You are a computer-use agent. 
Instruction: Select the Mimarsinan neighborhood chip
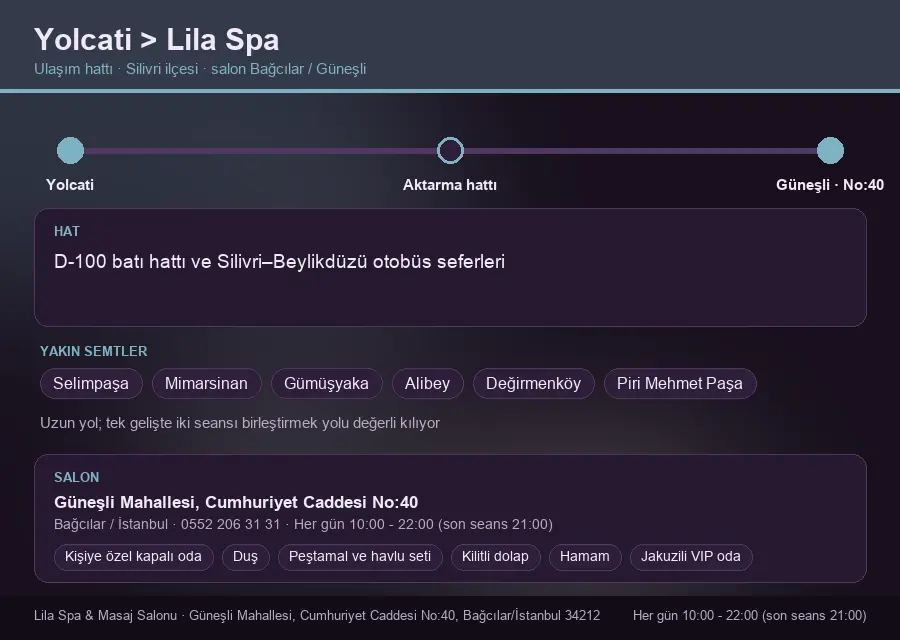pos(206,383)
